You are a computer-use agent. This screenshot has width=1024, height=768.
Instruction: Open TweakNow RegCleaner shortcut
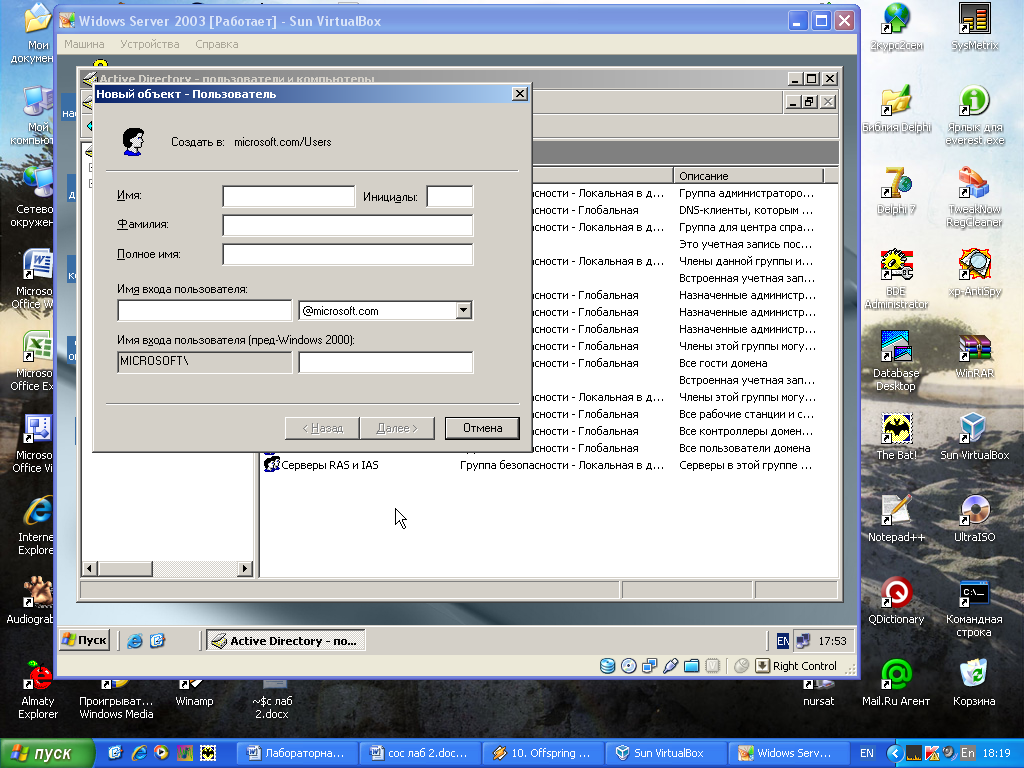click(x=974, y=196)
